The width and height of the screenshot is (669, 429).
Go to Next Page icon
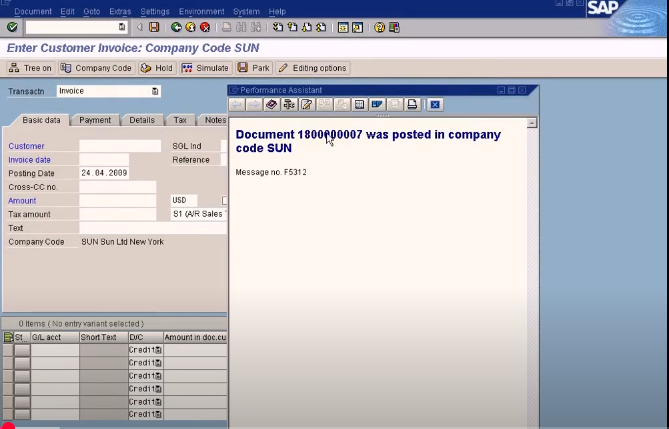coord(307,27)
